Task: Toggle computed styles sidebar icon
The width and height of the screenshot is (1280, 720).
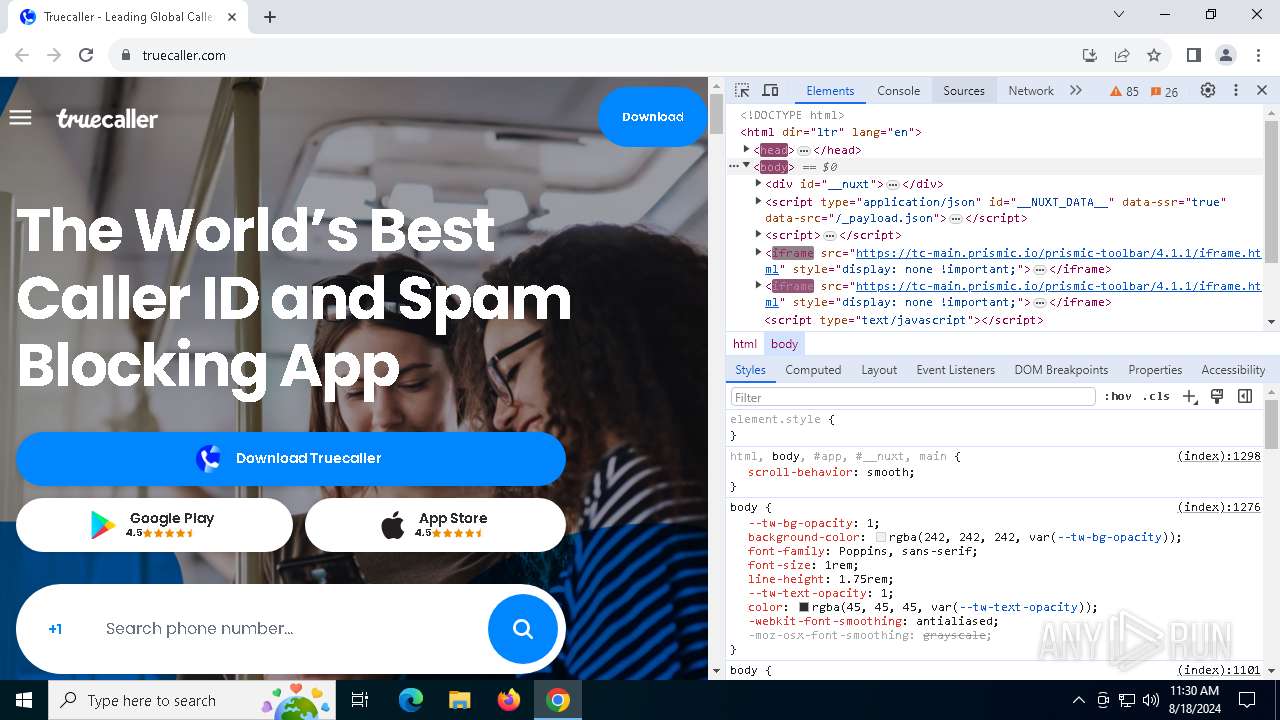Action: pos(1245,396)
